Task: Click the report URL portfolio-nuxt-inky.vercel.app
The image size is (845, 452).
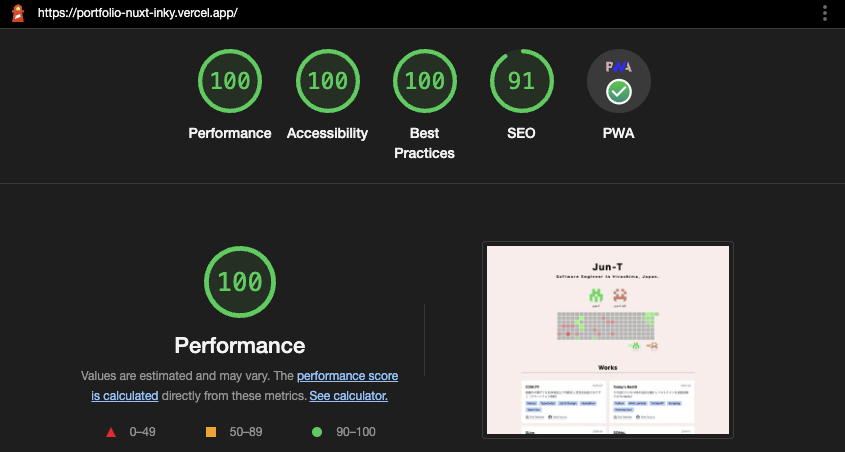Action: [x=137, y=13]
